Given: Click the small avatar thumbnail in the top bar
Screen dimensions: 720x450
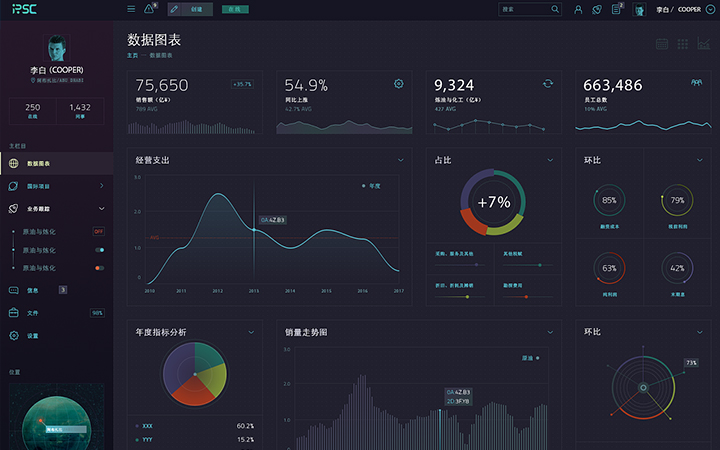Looking at the screenshot, I should point(639,9).
